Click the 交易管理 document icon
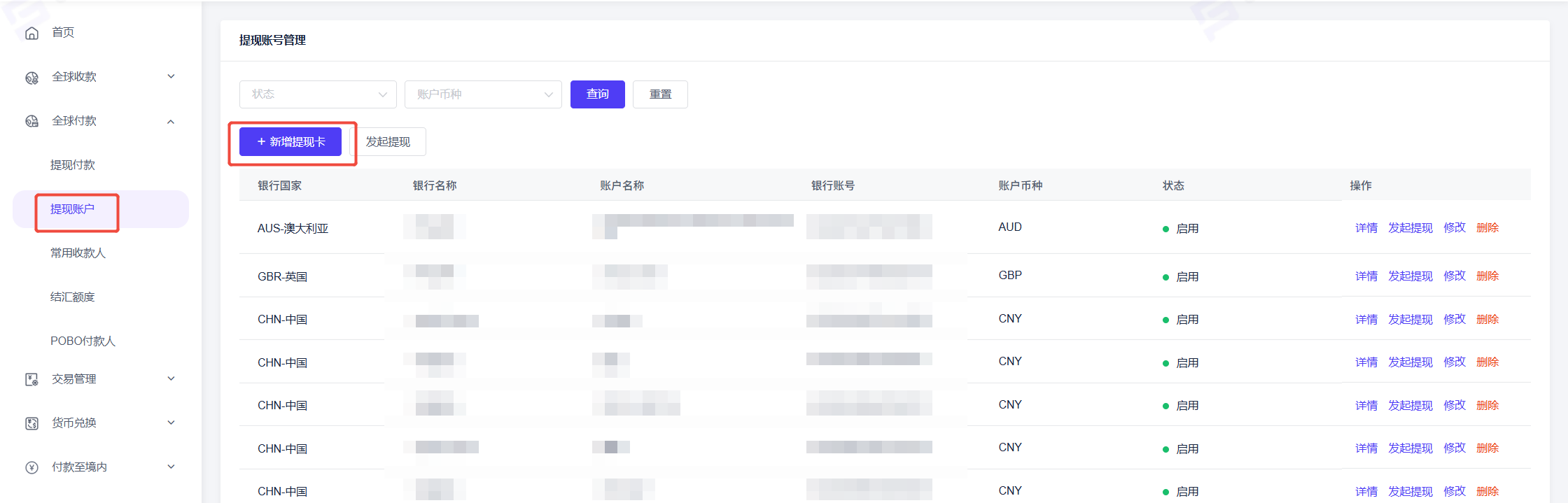Screen dimensions: 1568x503 tap(31, 379)
